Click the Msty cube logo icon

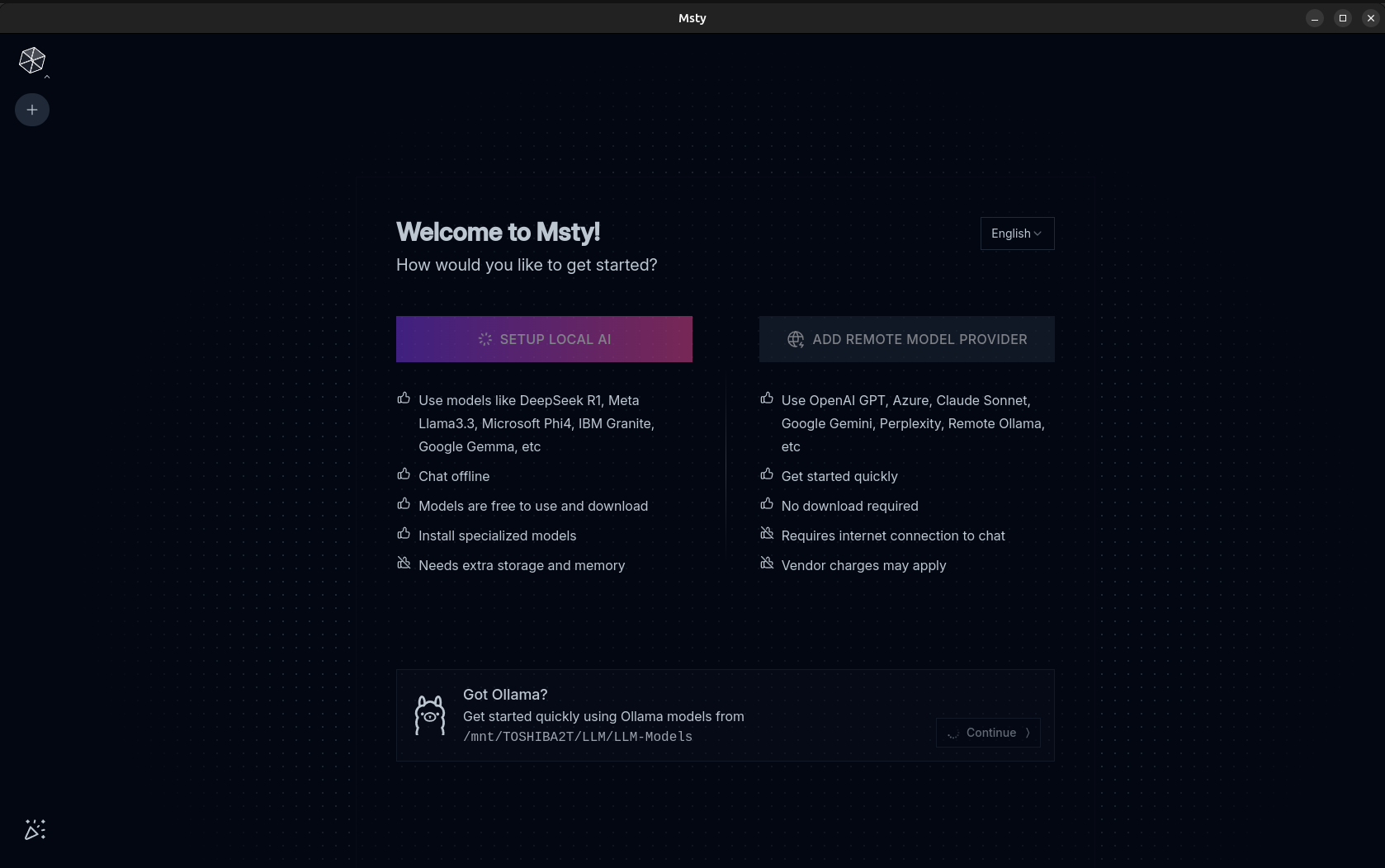pyautogui.click(x=32, y=59)
